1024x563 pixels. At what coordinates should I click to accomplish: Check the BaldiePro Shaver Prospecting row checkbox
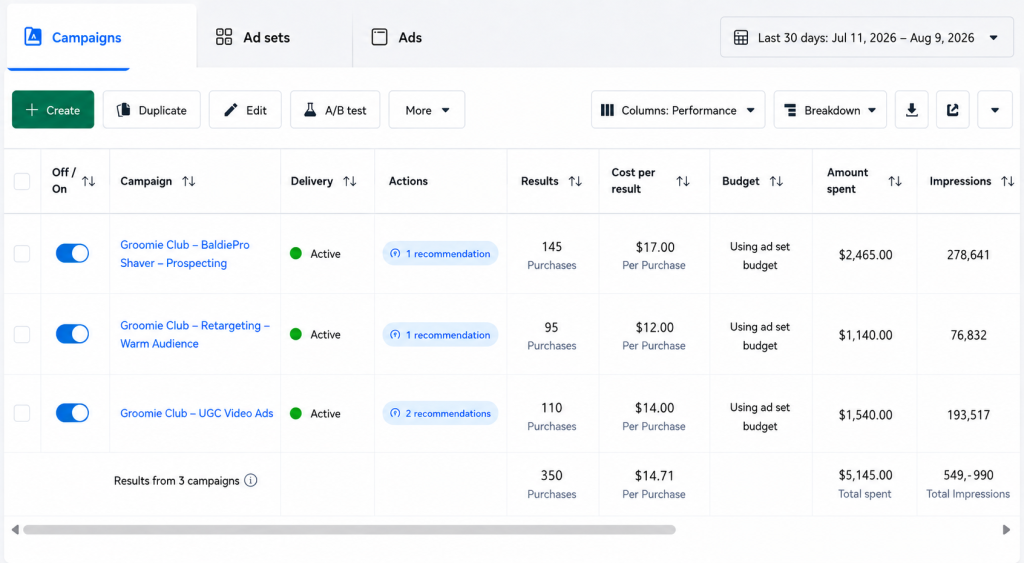(x=22, y=253)
